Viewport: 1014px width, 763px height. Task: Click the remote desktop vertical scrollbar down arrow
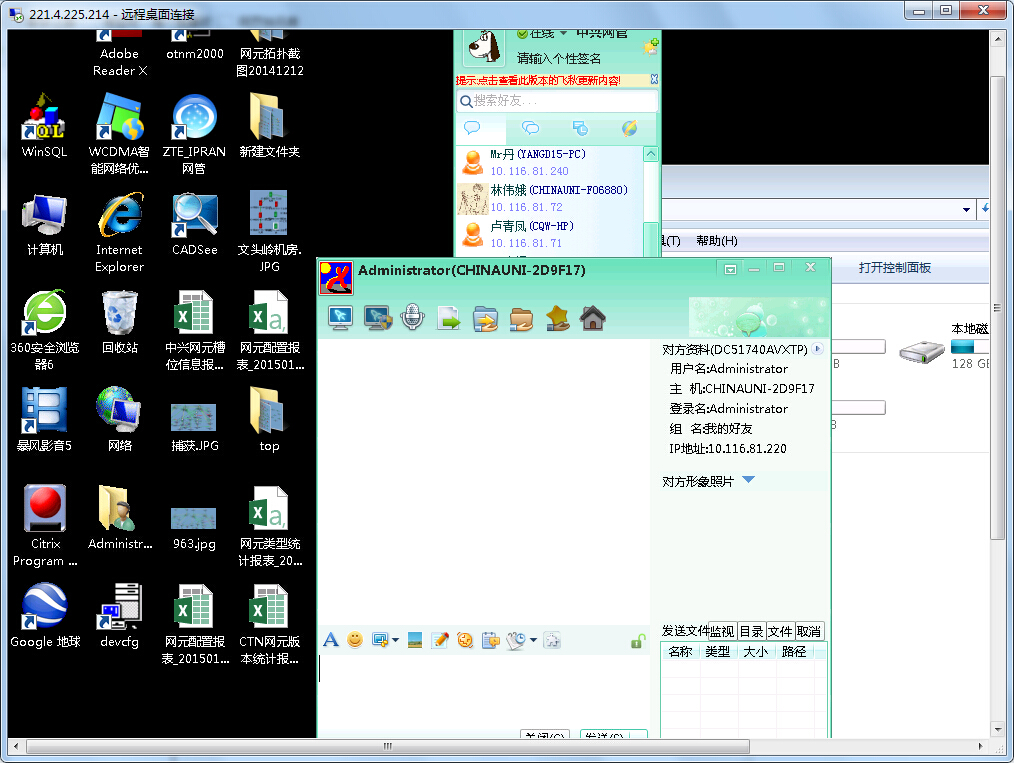pyautogui.click(x=997, y=729)
